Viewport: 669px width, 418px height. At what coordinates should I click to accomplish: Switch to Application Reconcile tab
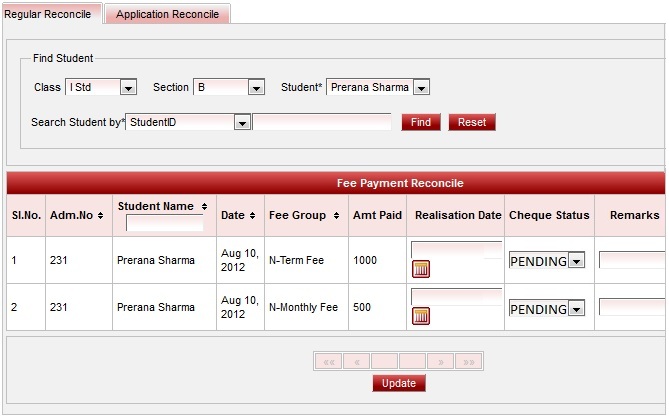click(x=167, y=15)
